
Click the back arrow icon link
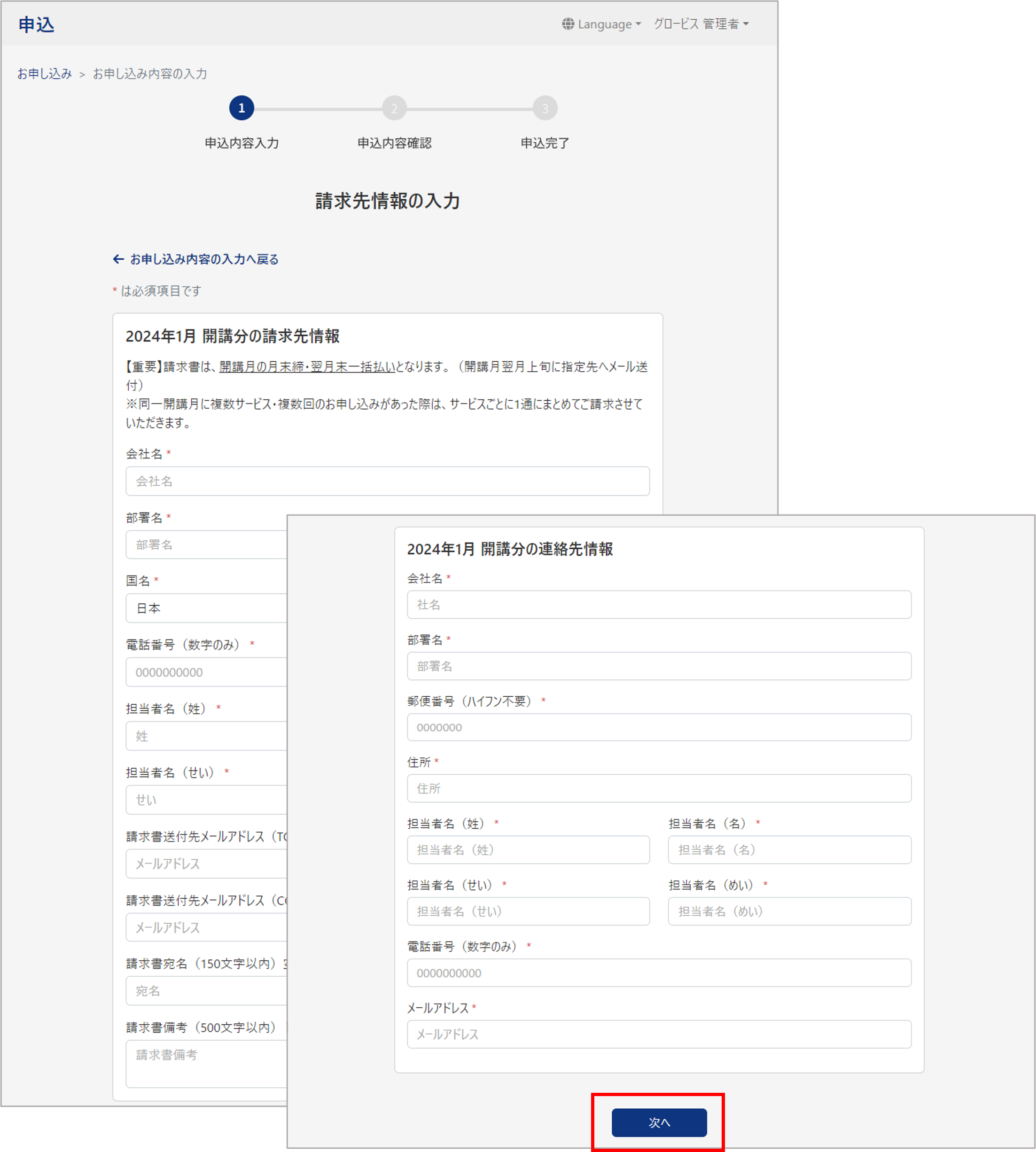(x=118, y=259)
